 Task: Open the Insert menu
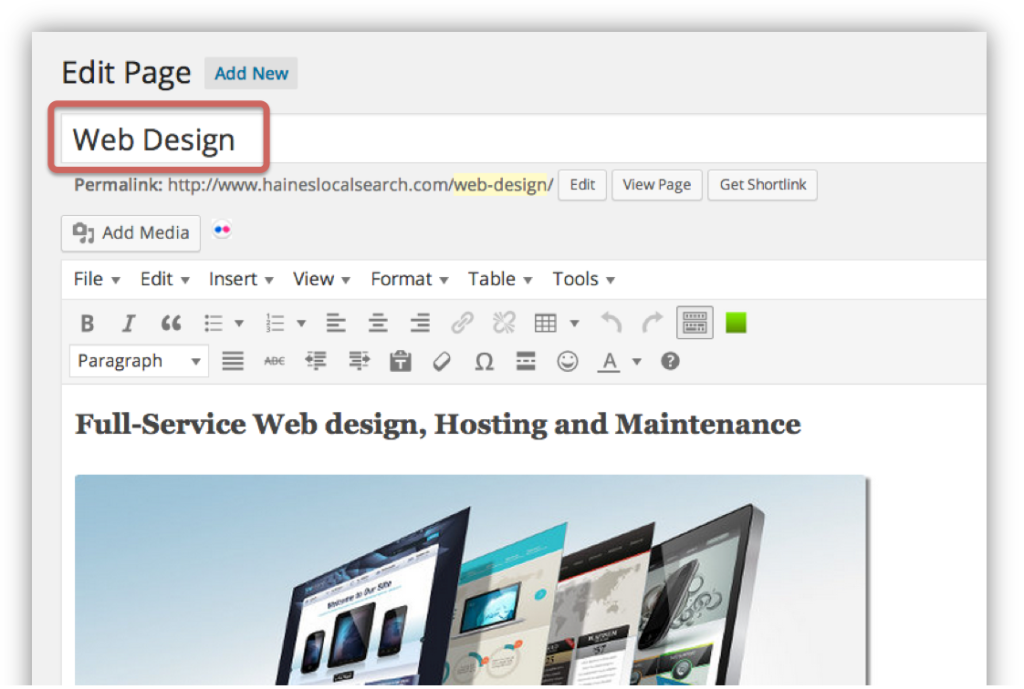pyautogui.click(x=240, y=279)
